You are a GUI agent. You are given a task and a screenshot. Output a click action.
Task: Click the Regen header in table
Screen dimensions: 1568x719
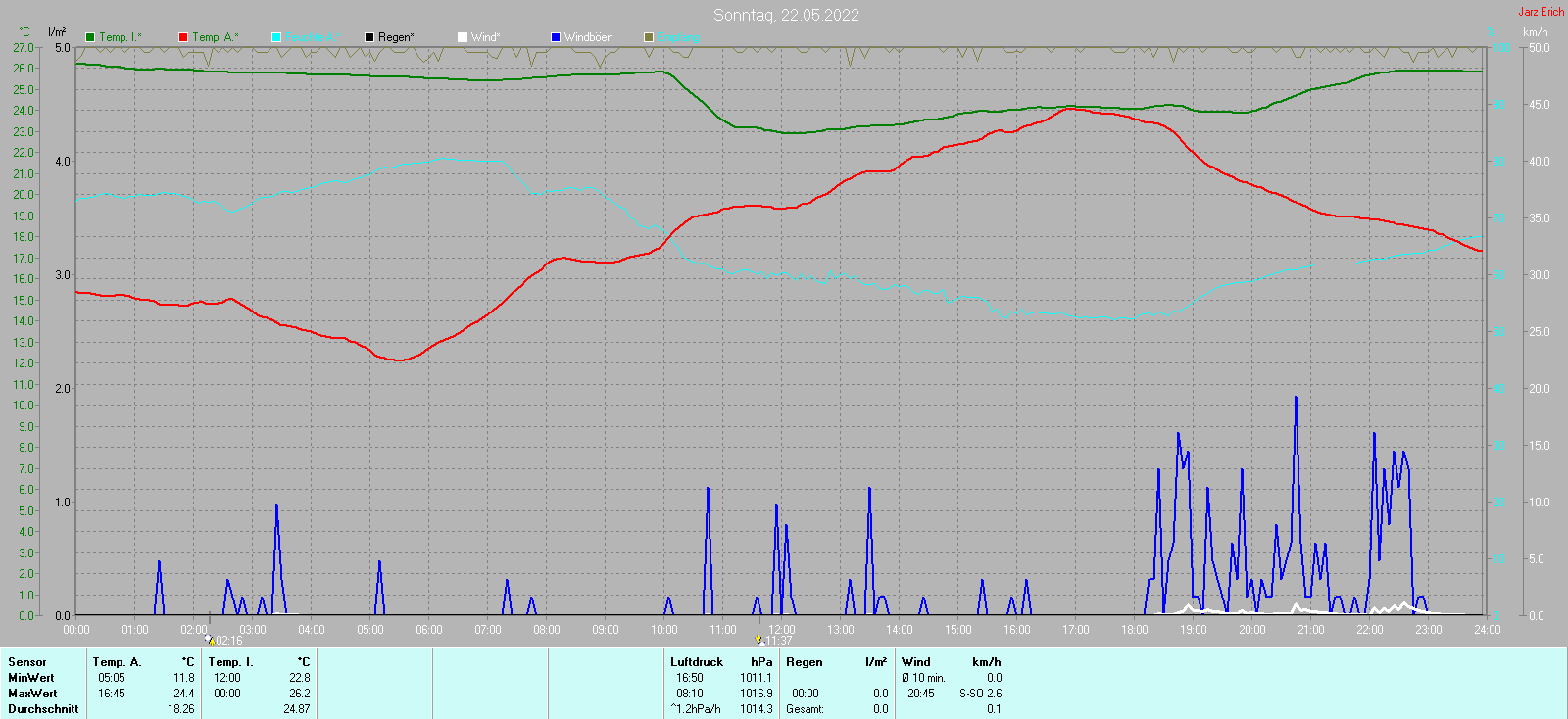tap(805, 662)
